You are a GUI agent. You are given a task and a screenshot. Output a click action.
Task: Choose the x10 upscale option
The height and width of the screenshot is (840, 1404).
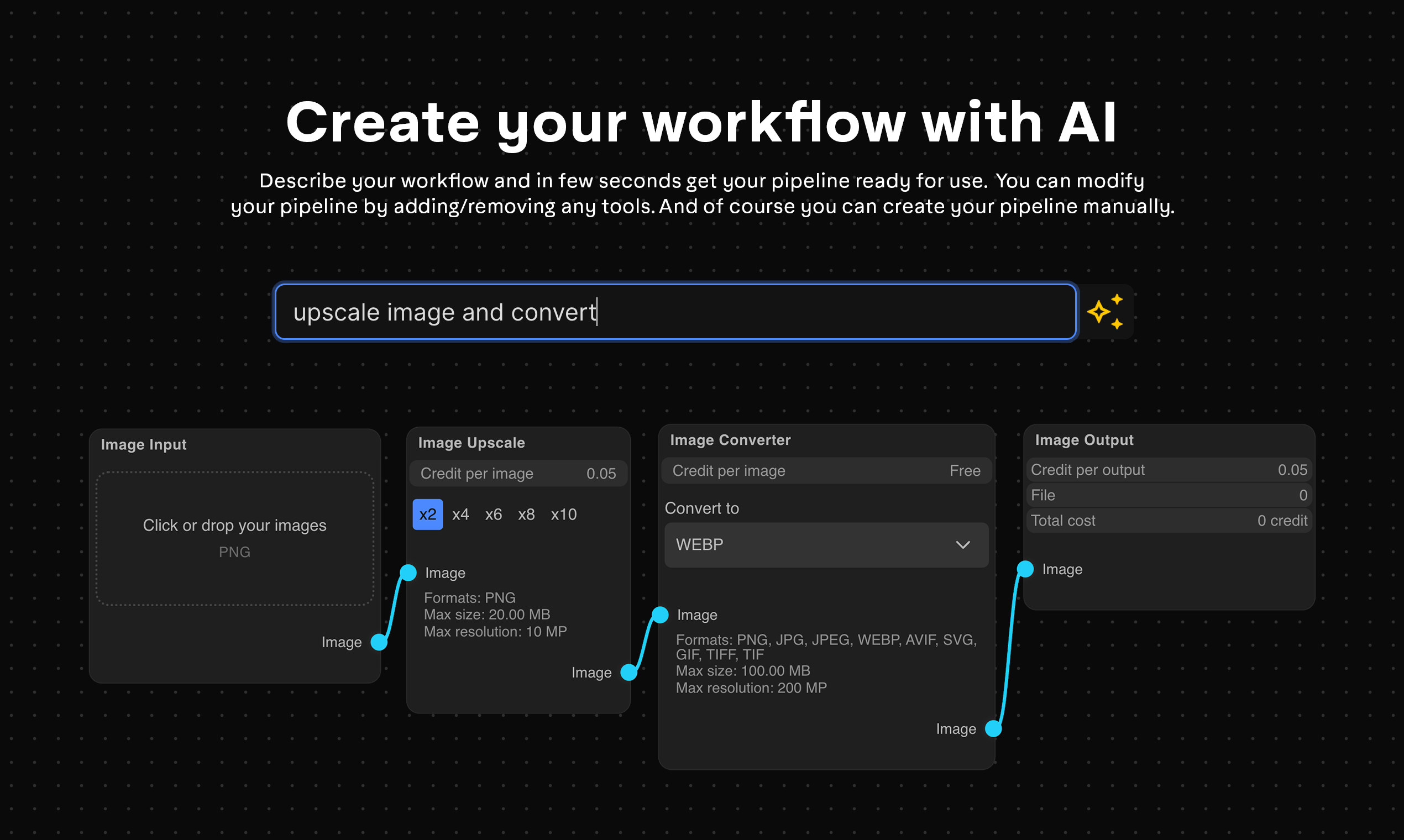point(563,514)
